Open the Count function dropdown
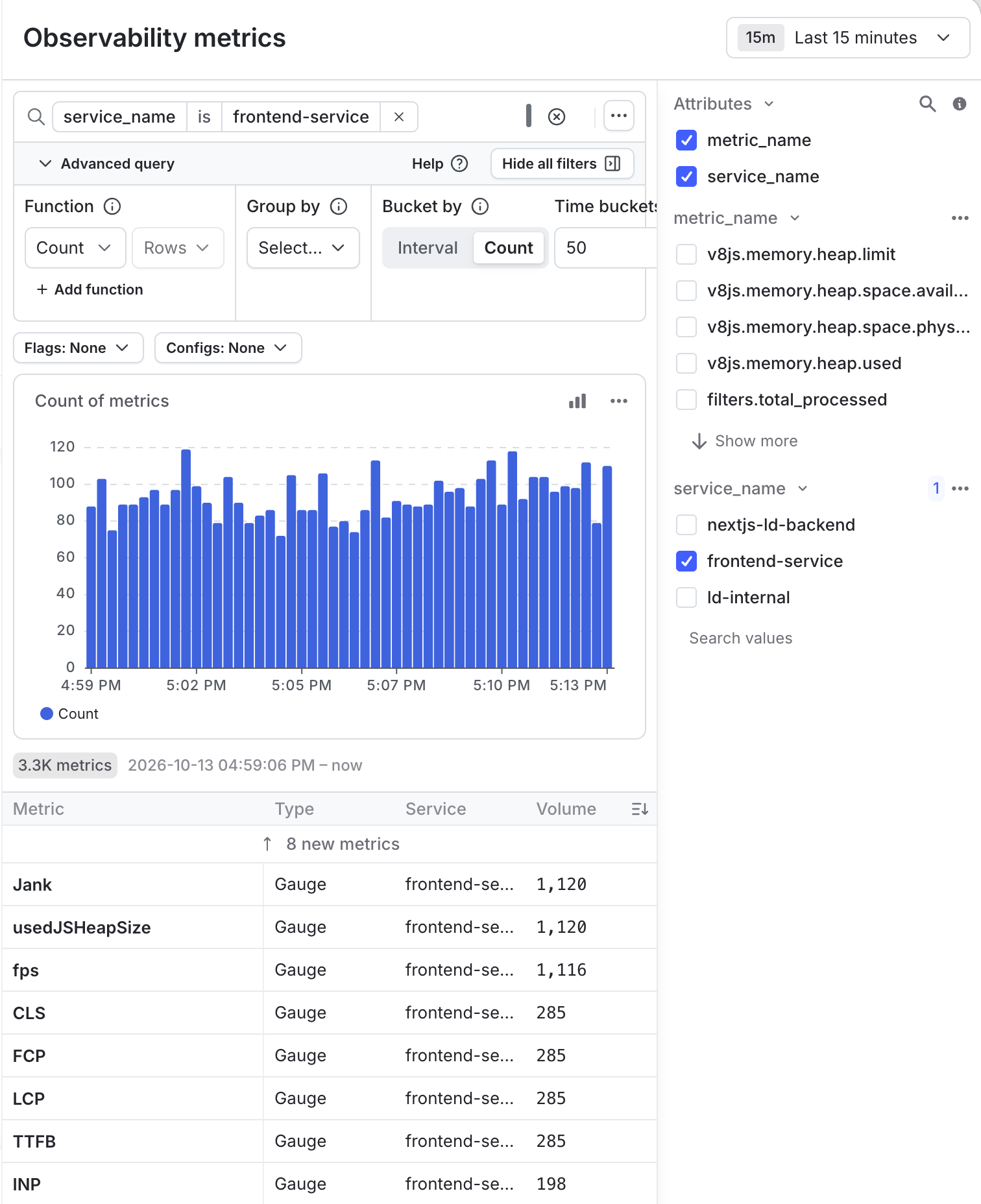This screenshot has height=1204, width=981. pos(75,248)
